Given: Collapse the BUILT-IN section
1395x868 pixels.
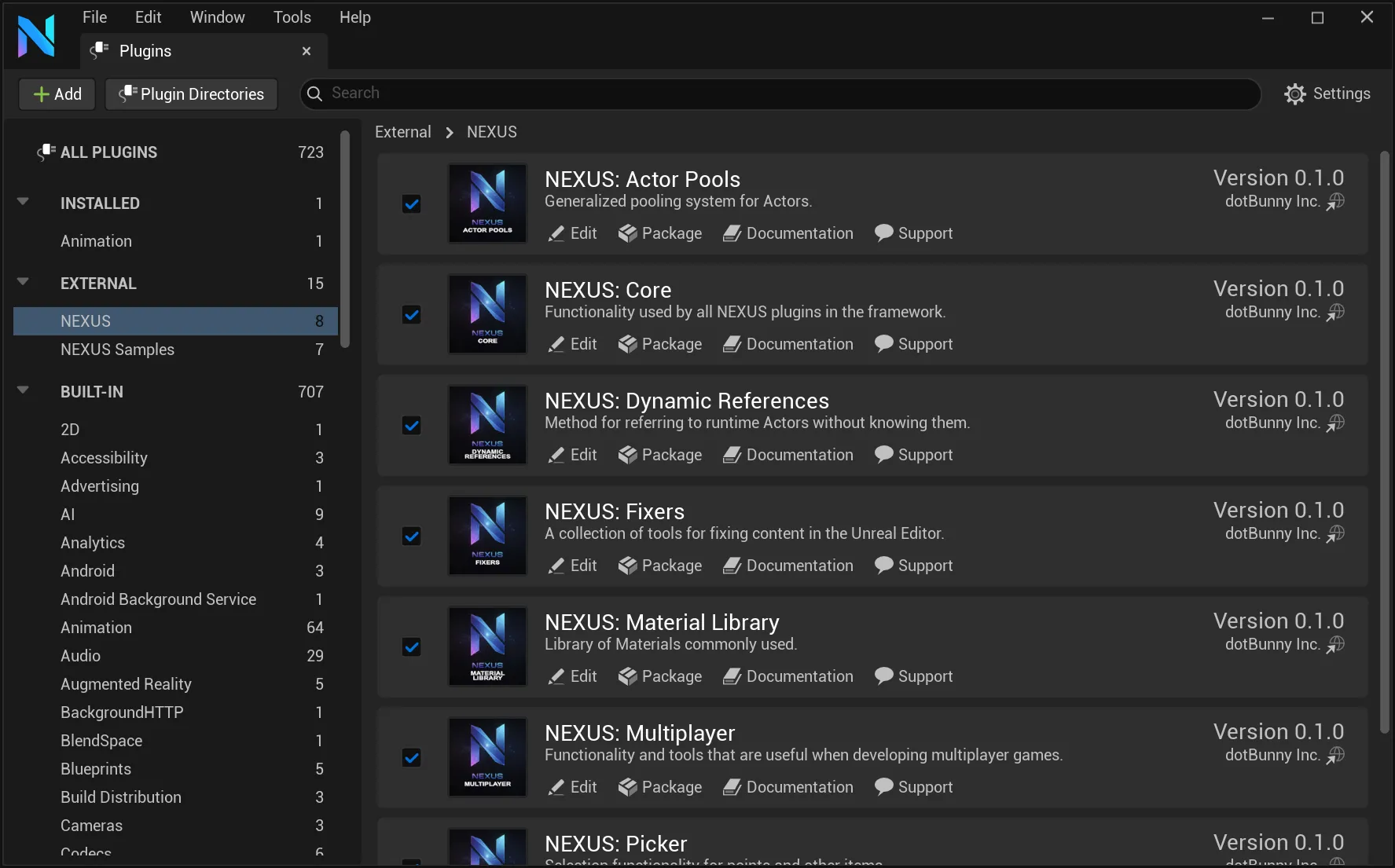Looking at the screenshot, I should [x=22, y=390].
